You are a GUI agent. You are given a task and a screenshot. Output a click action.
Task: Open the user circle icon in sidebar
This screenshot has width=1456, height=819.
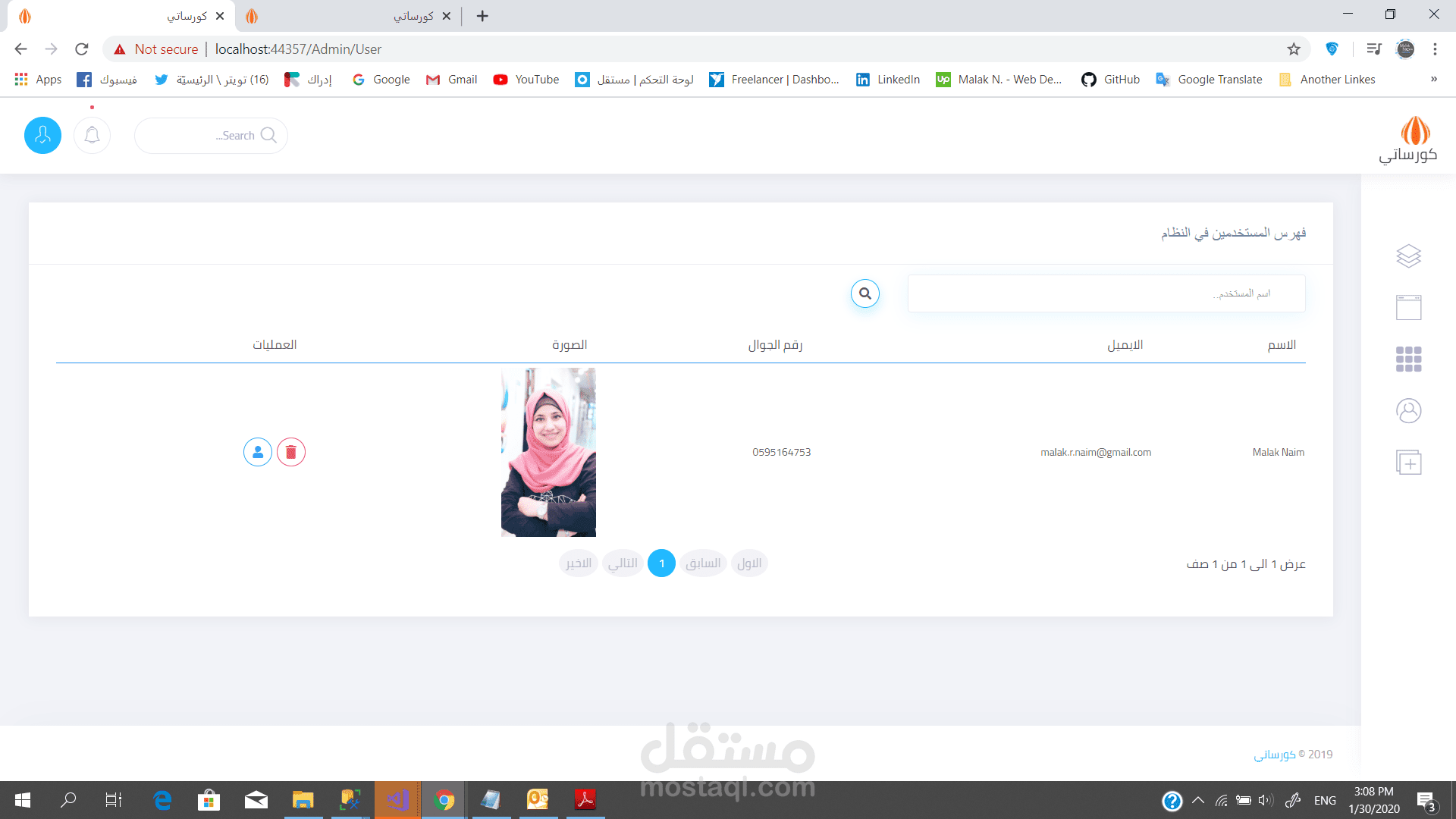1408,410
